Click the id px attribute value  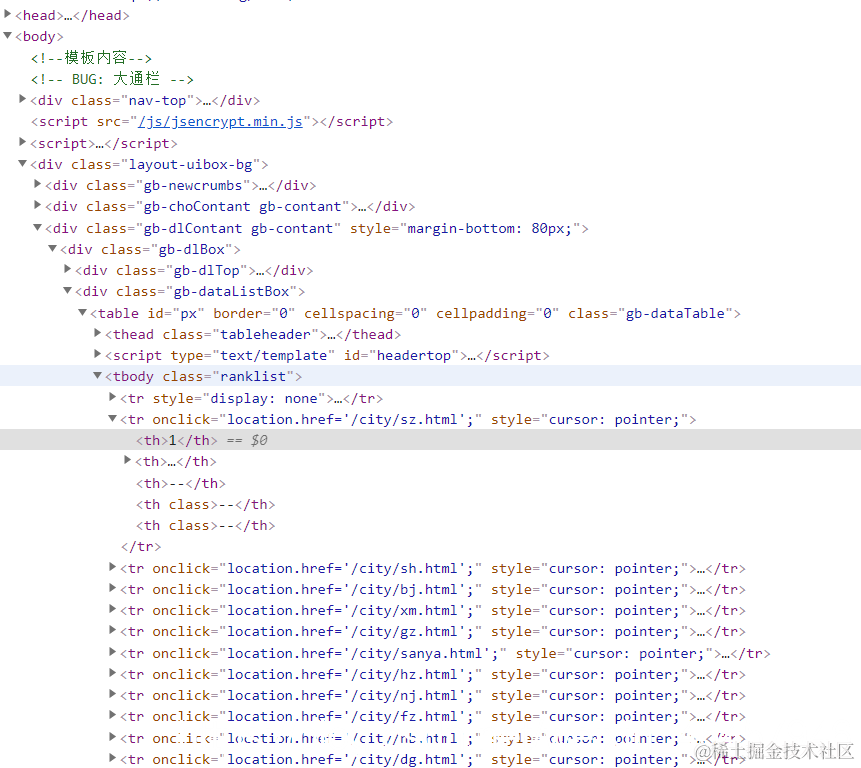pos(188,313)
